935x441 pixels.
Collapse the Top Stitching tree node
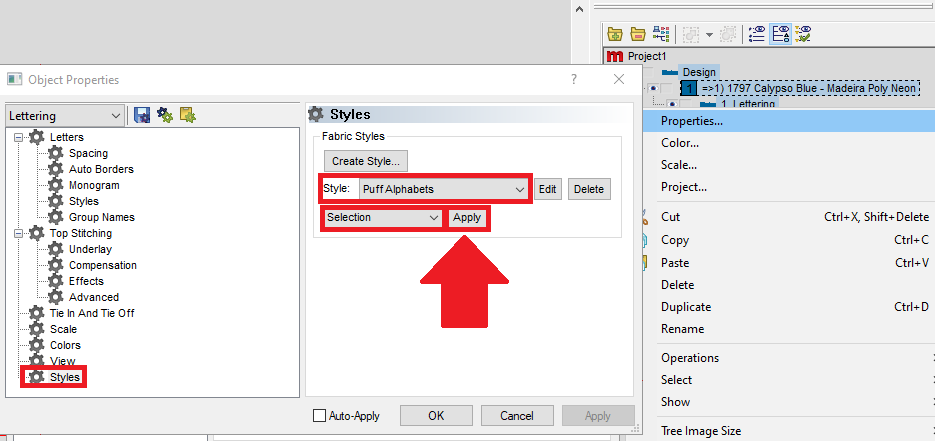tap(20, 233)
